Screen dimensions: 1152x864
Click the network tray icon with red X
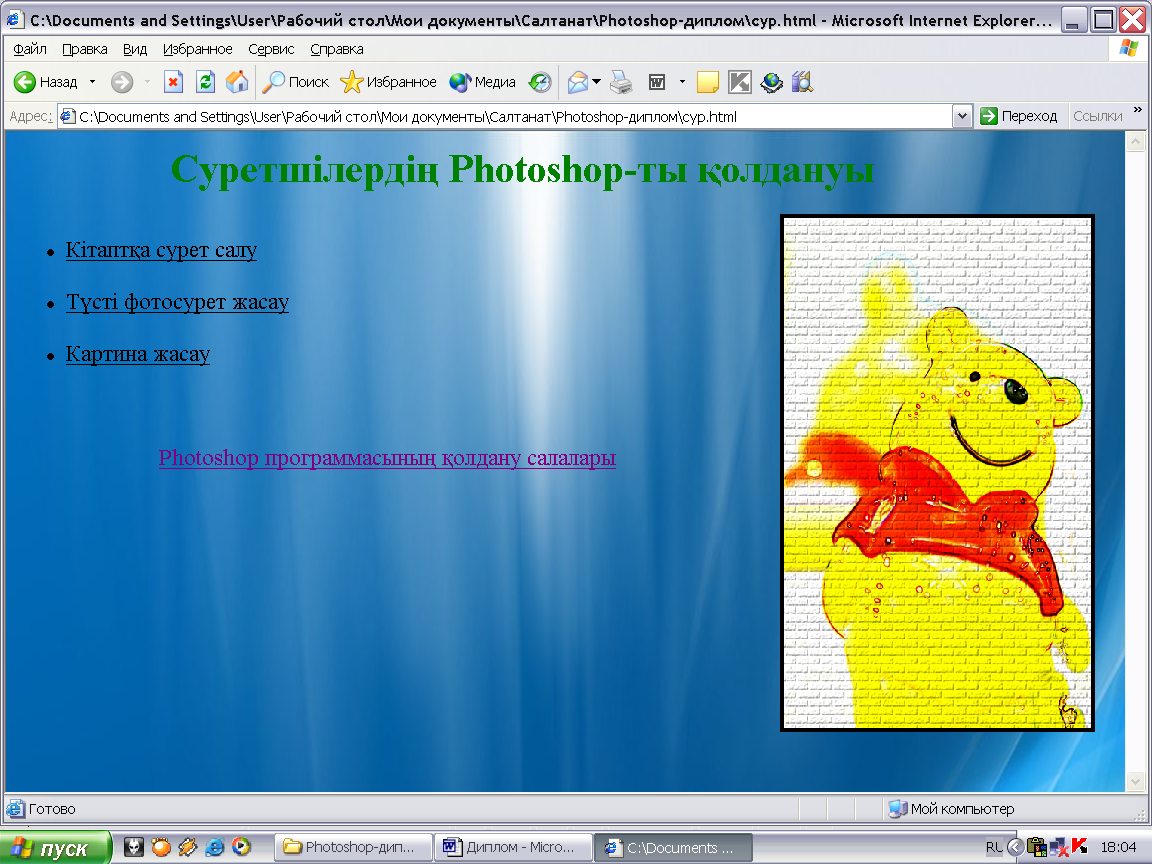point(1059,848)
